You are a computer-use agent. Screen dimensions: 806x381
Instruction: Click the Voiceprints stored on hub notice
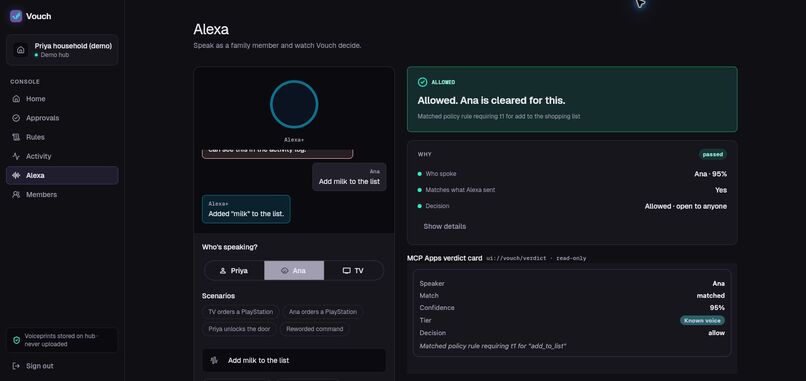[x=62, y=340]
